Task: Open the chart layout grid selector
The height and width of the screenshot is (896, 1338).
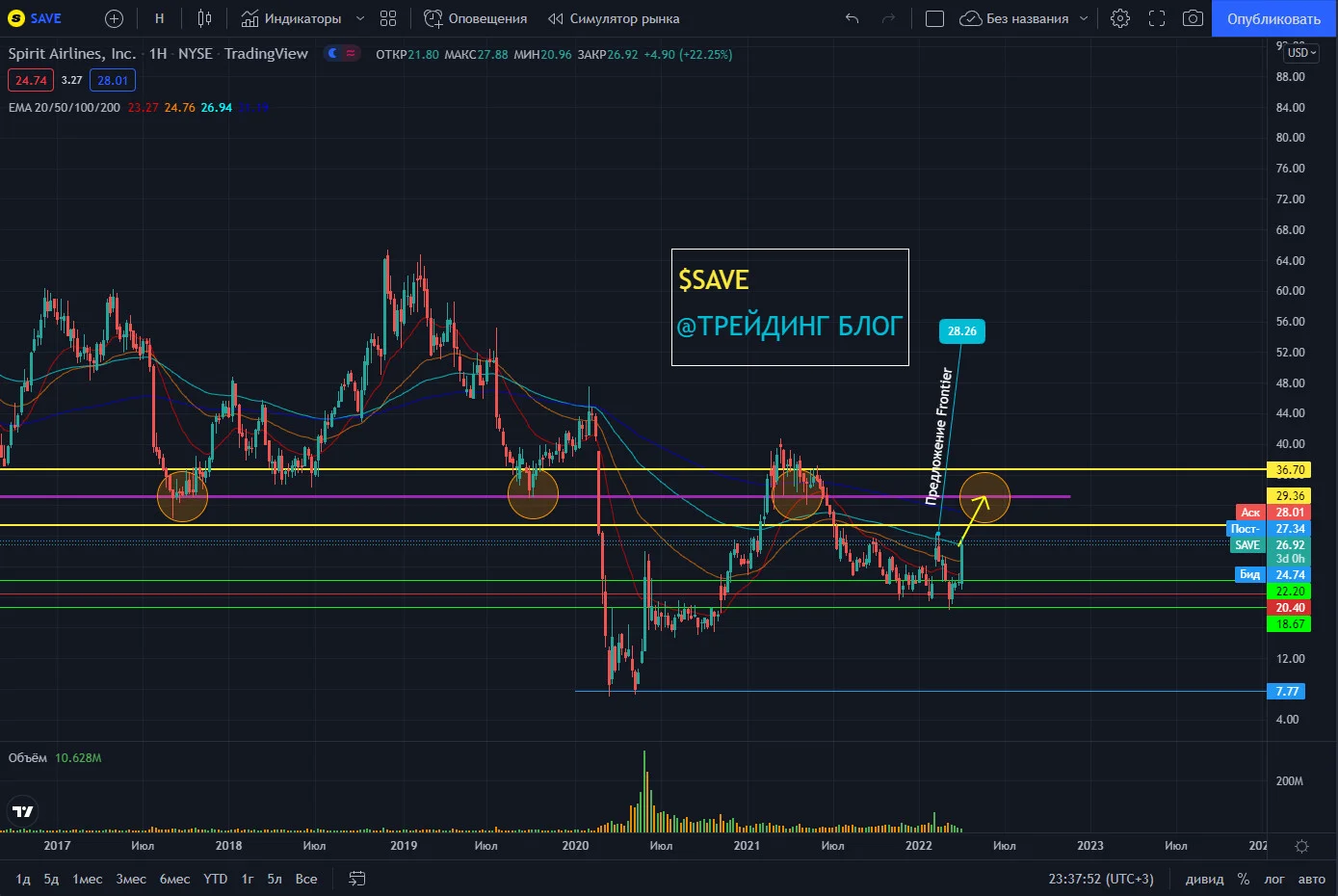Action: pyautogui.click(x=388, y=18)
